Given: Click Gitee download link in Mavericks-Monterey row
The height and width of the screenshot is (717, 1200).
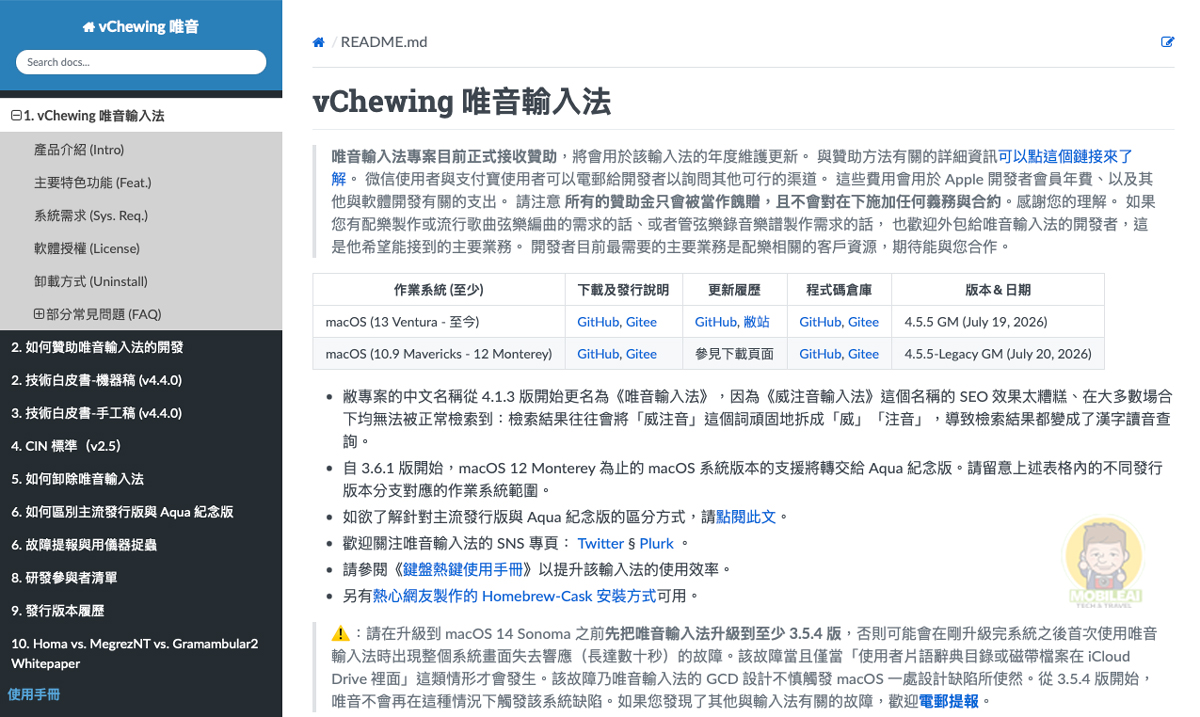Looking at the screenshot, I should pyautogui.click(x=641, y=354).
